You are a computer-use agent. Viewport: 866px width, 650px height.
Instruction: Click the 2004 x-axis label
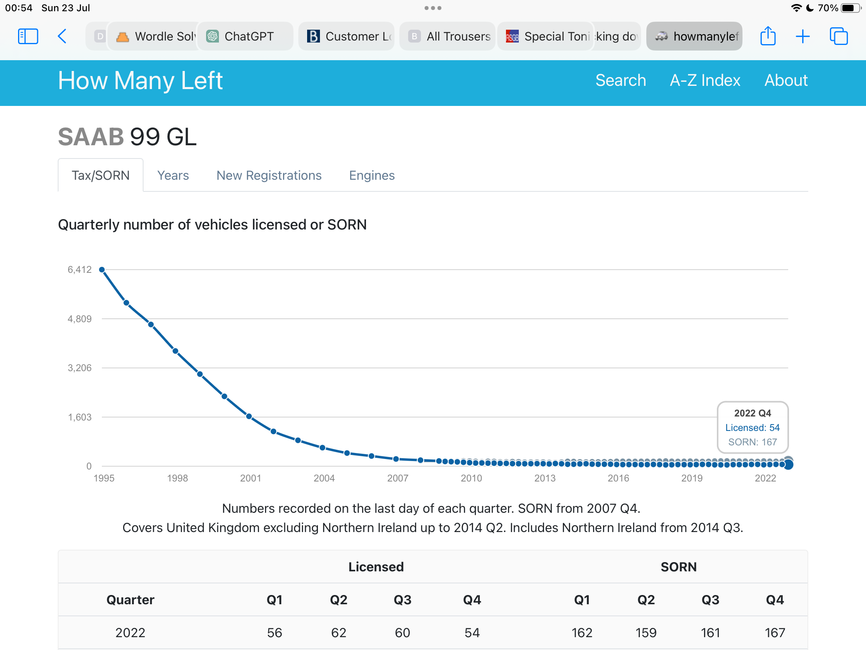click(x=324, y=478)
